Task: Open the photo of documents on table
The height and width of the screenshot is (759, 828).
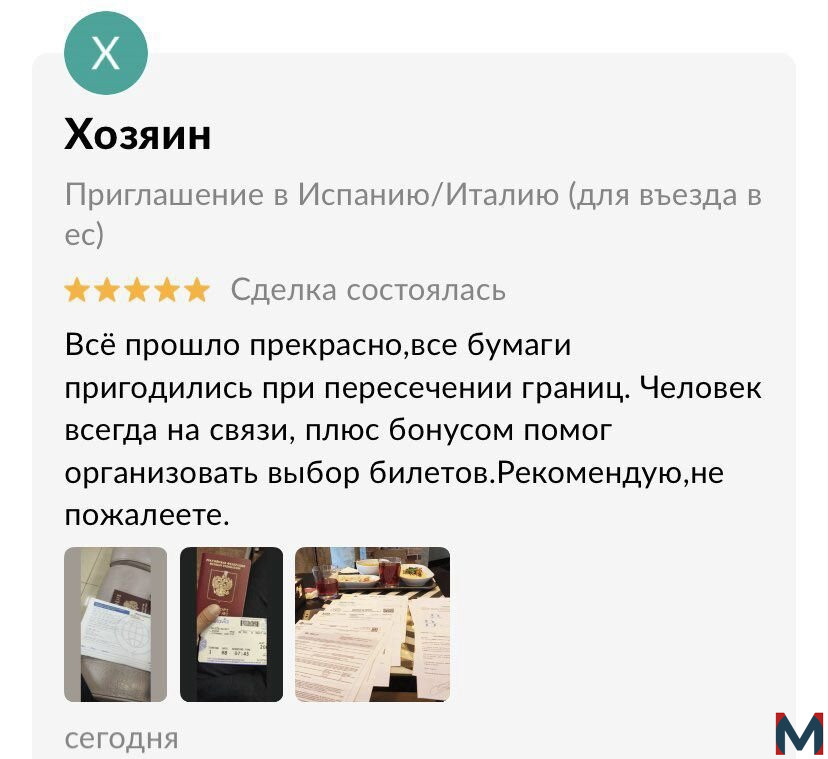Action: [372, 624]
